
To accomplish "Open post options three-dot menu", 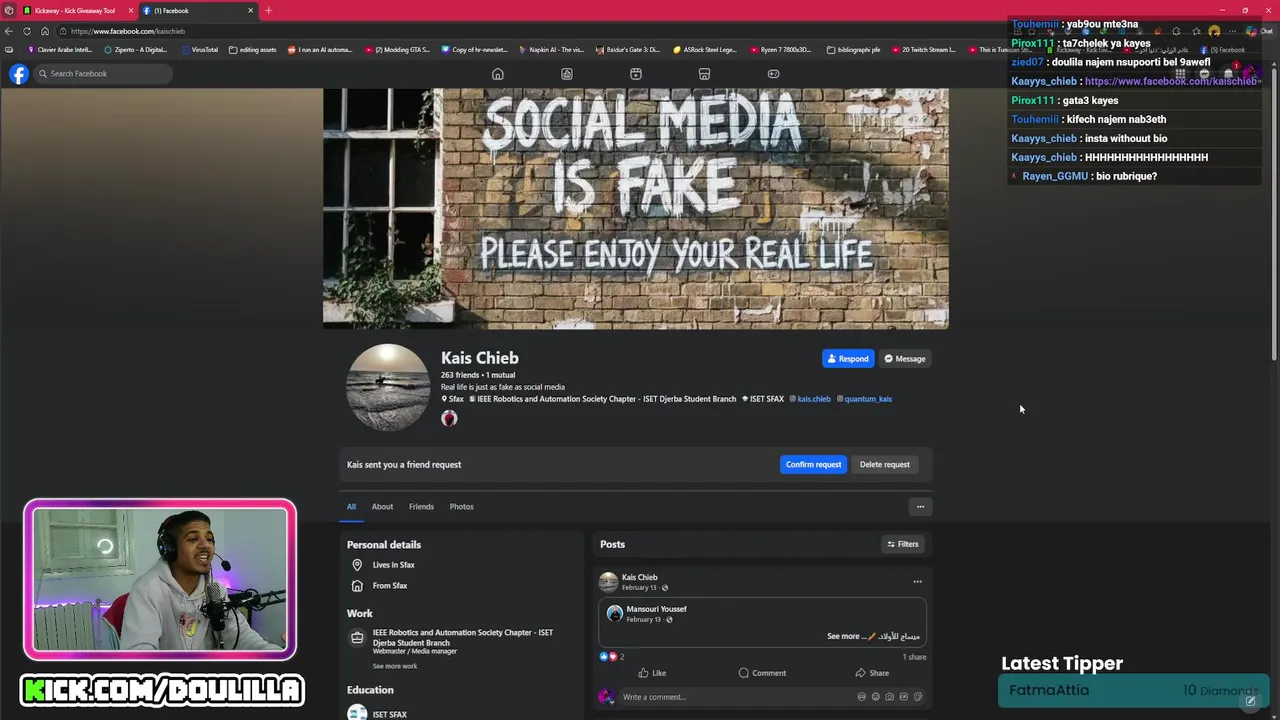I will coord(917,581).
